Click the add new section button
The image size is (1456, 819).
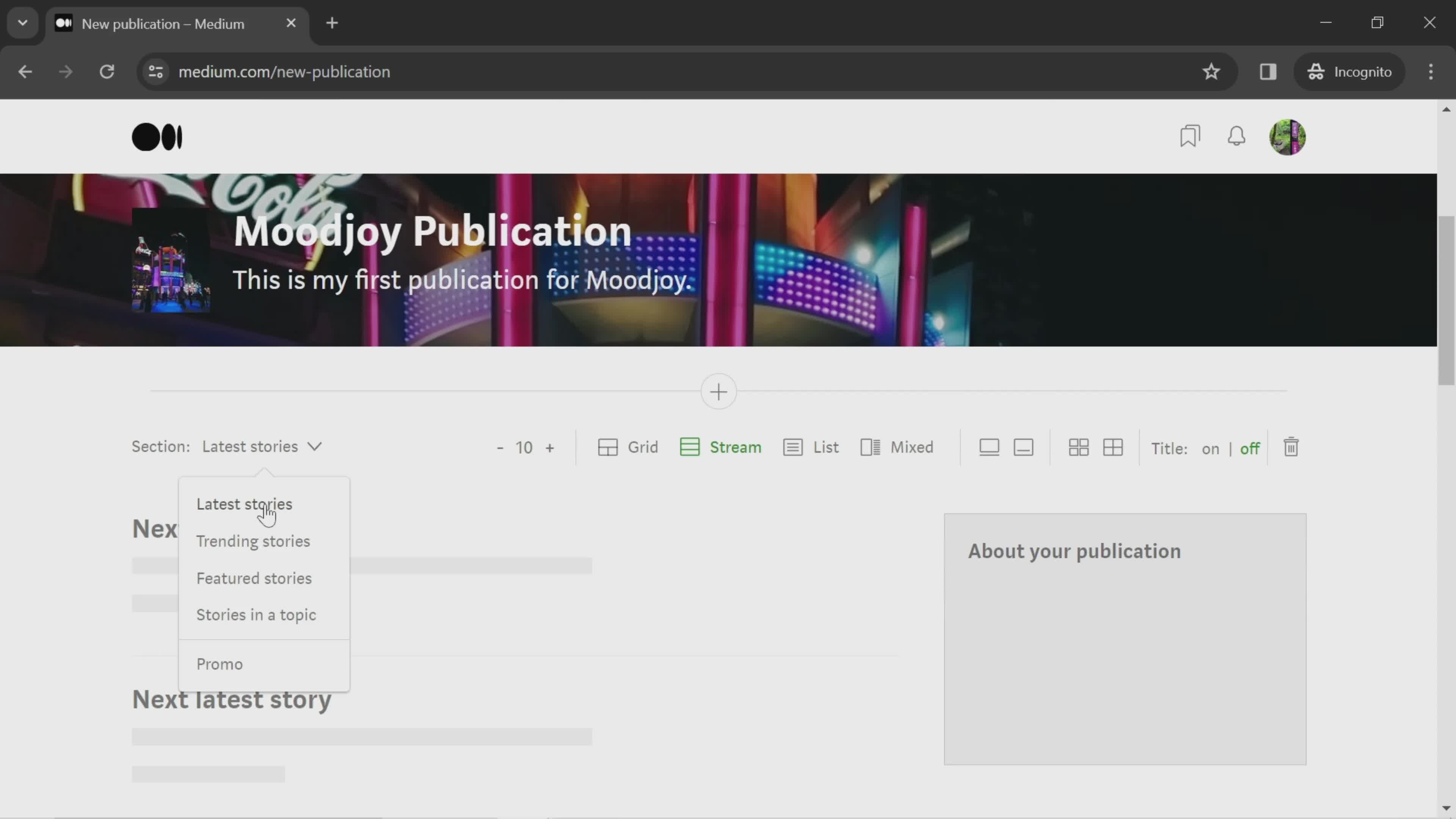click(718, 390)
